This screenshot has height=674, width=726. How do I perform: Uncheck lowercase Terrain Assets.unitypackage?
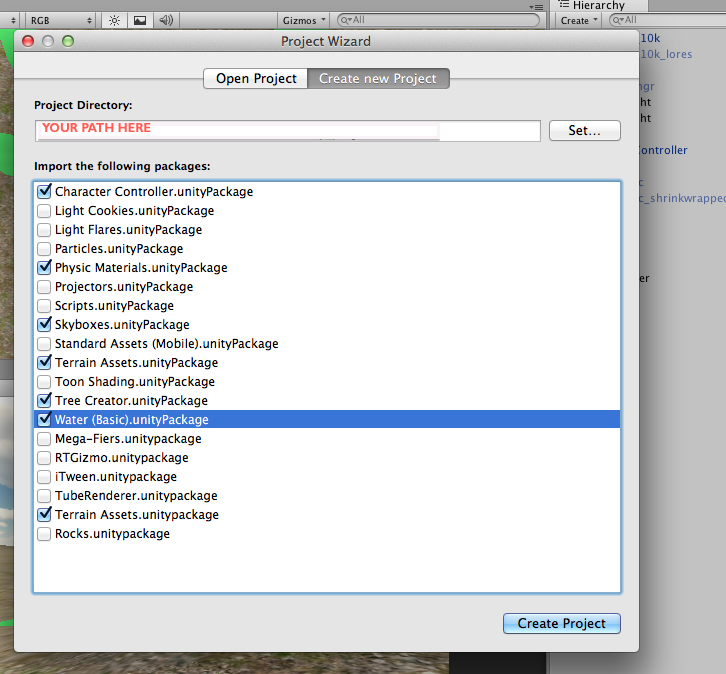(x=44, y=514)
